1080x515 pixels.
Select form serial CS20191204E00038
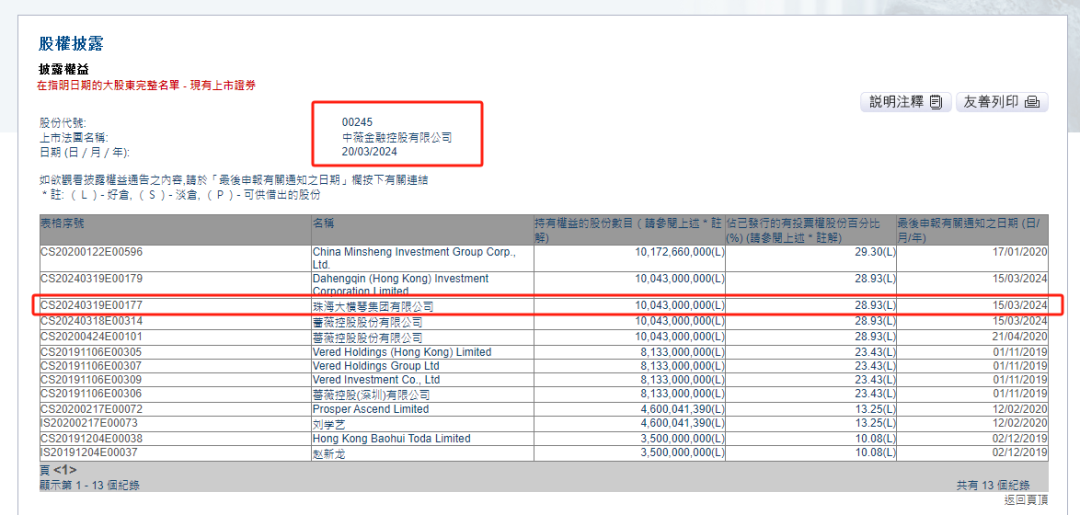coord(91,439)
